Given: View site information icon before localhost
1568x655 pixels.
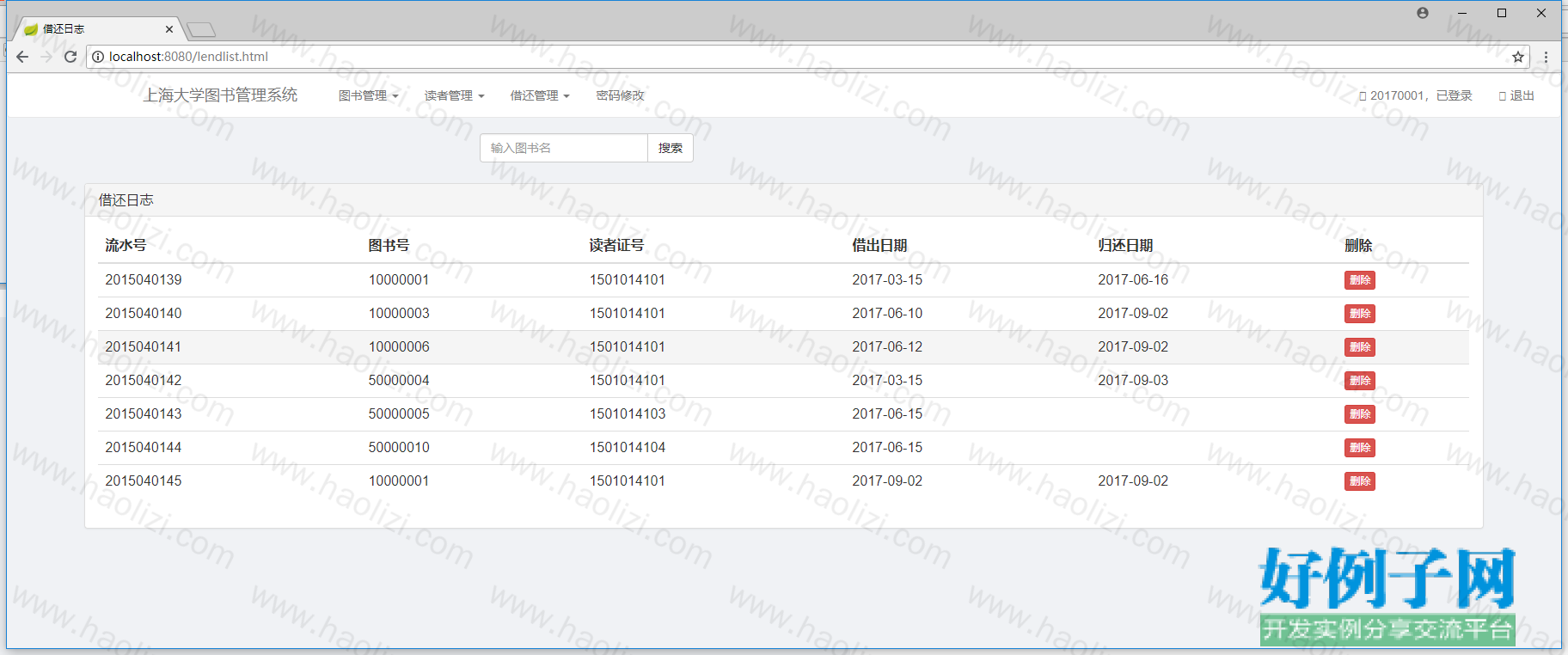Looking at the screenshot, I should (98, 57).
